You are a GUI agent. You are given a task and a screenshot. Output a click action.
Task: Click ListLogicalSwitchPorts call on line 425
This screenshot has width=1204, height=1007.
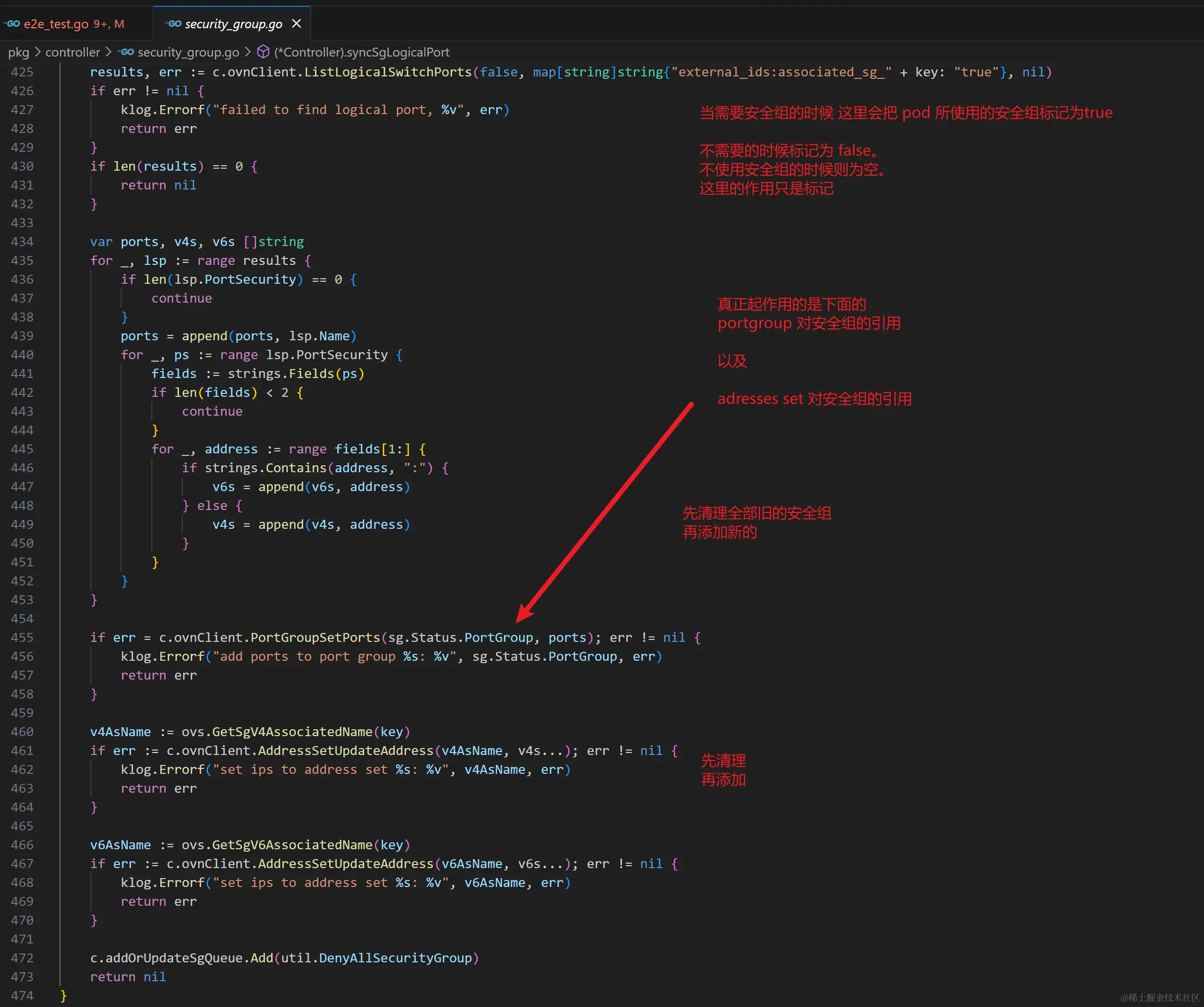click(388, 72)
